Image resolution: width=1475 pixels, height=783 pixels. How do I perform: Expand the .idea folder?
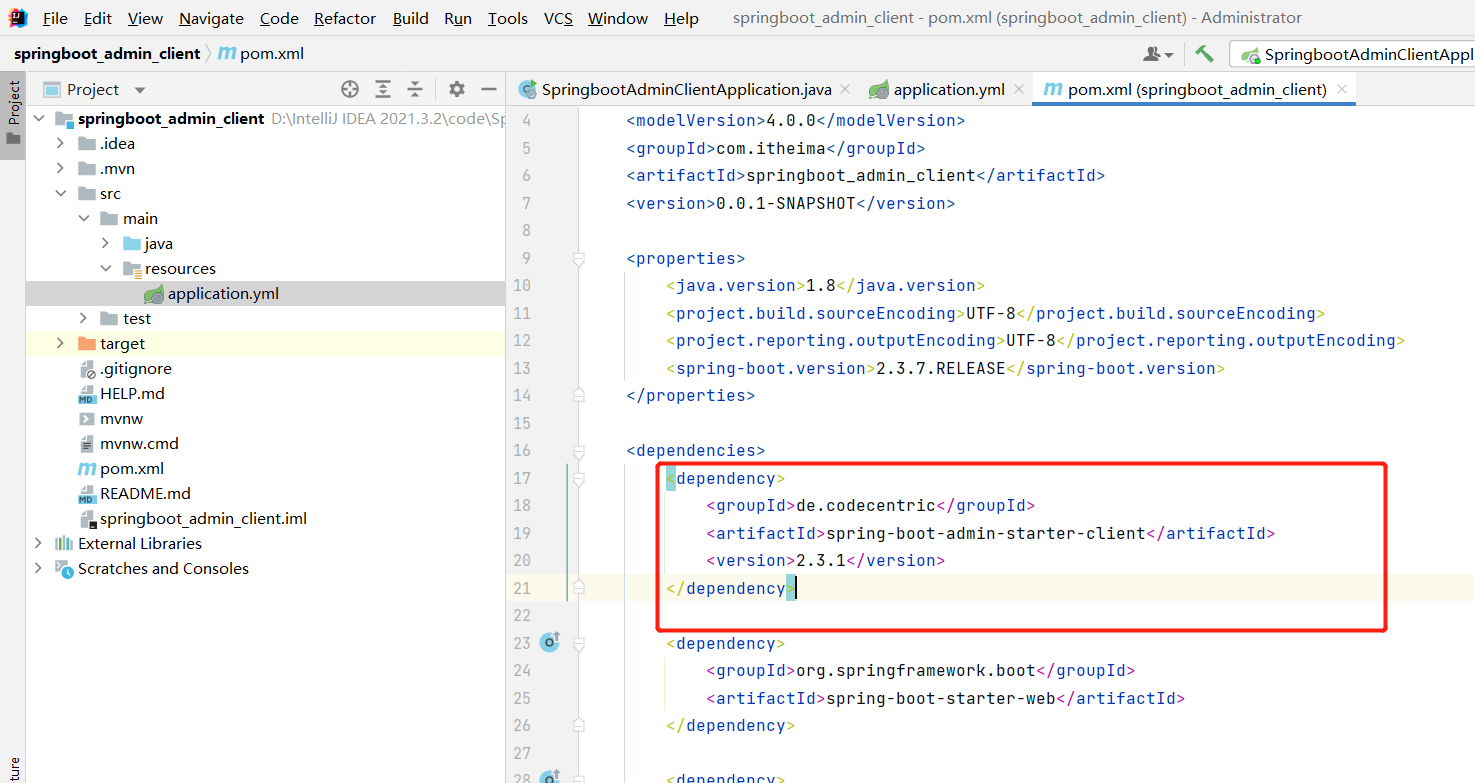[61, 143]
